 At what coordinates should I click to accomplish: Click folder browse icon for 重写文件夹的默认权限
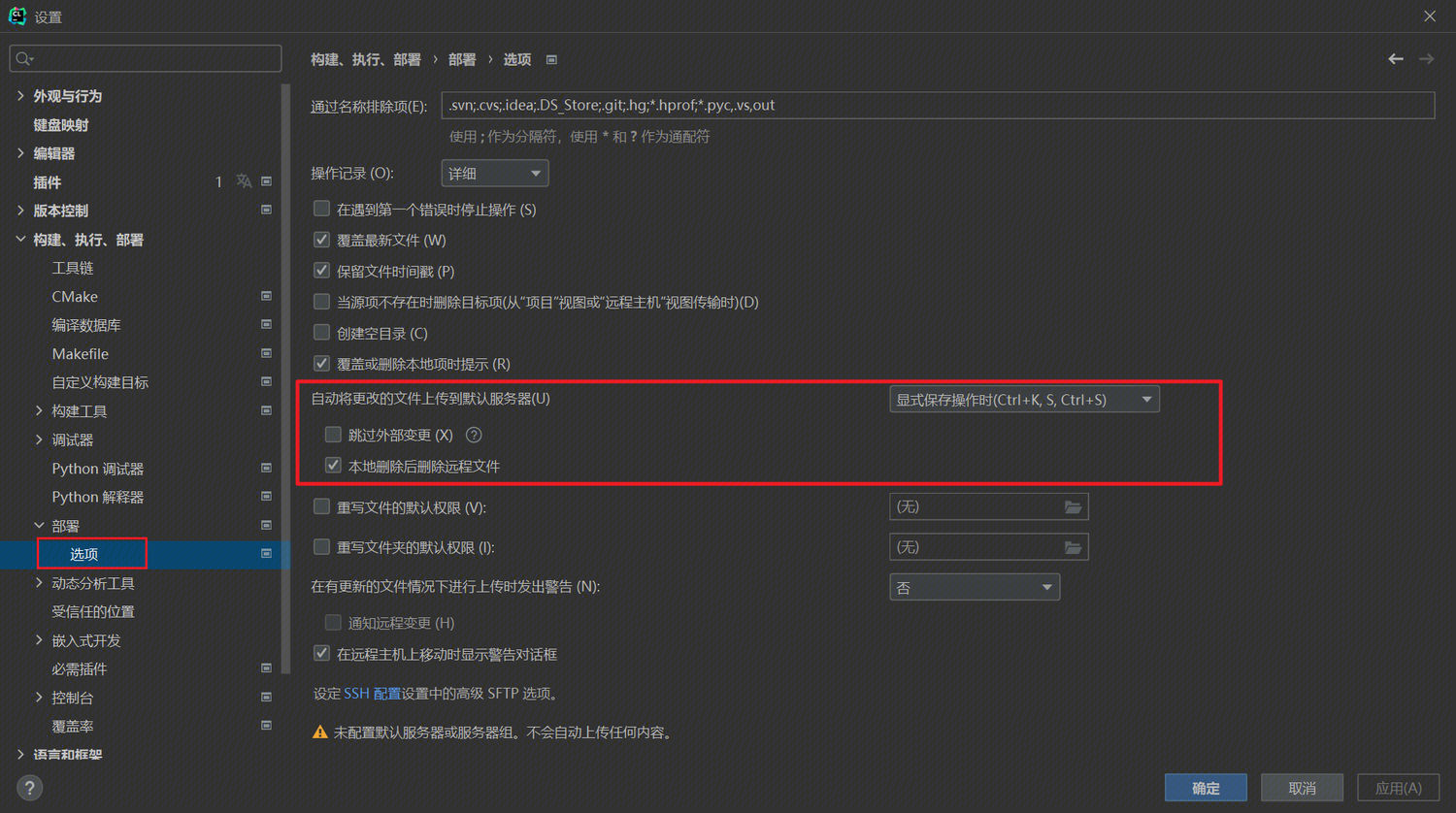click(1073, 548)
